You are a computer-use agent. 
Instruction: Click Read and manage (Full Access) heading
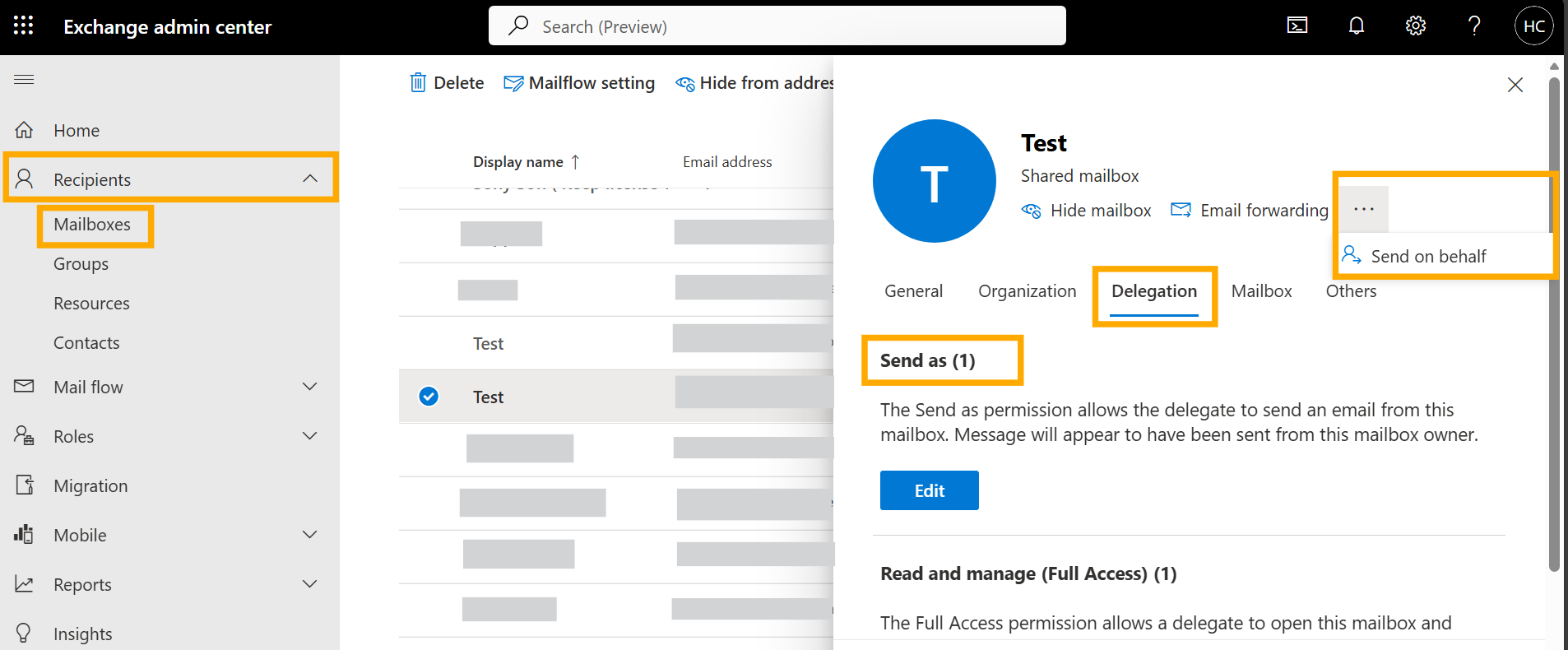coord(1028,573)
